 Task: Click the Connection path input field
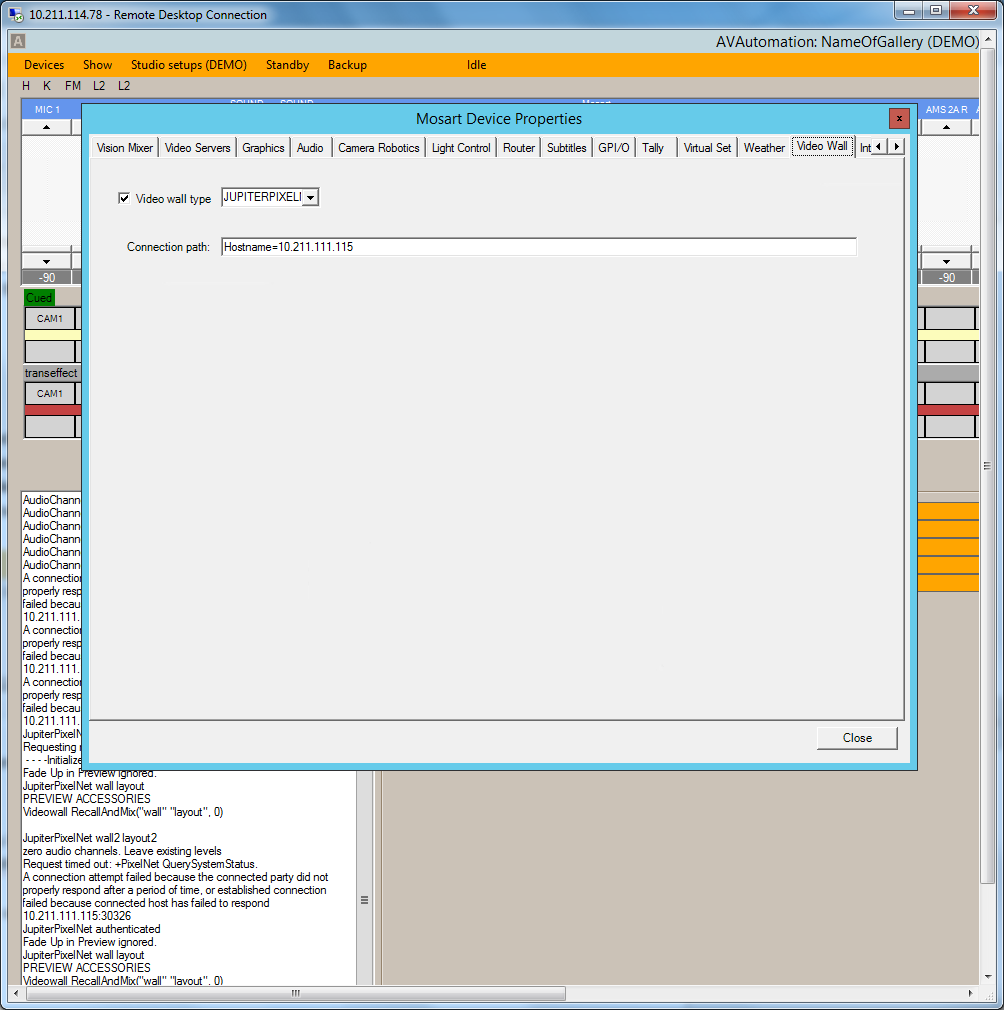pyautogui.click(x=538, y=247)
